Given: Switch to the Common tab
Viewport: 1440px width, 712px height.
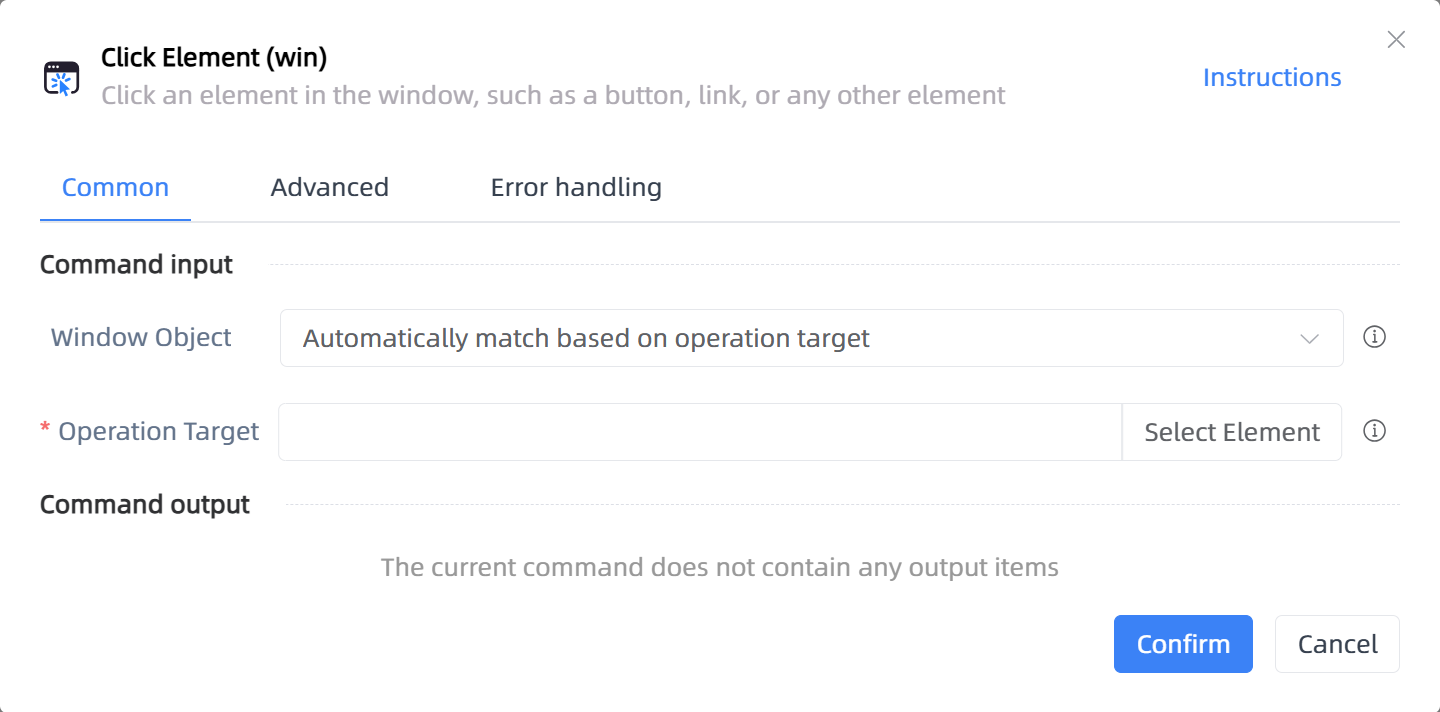Looking at the screenshot, I should click(x=115, y=188).
